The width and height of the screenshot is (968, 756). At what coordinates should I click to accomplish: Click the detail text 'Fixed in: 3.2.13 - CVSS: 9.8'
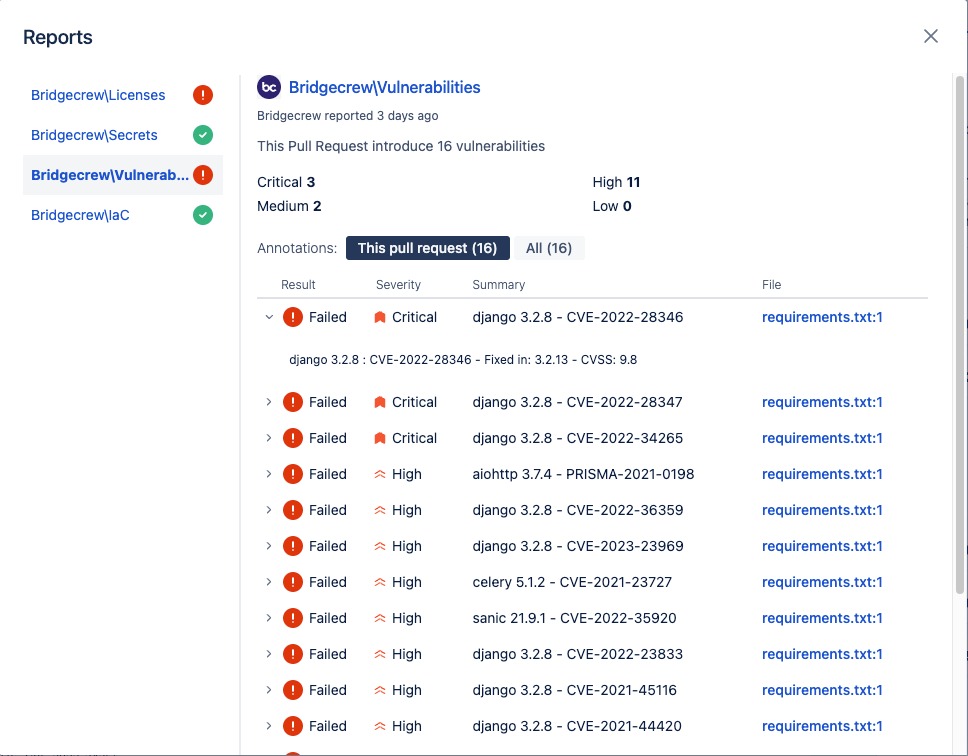(x=561, y=360)
